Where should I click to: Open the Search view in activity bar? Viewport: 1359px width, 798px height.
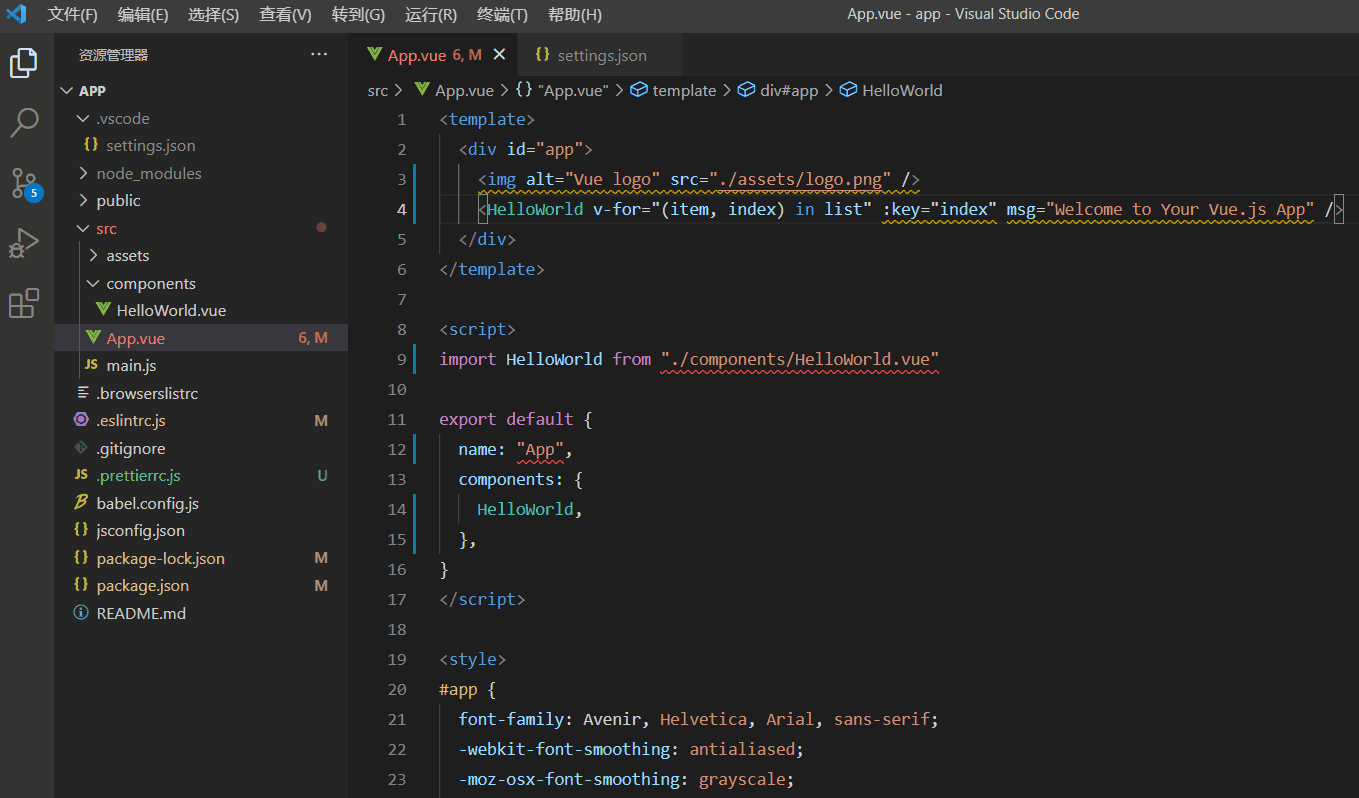pyautogui.click(x=24, y=123)
